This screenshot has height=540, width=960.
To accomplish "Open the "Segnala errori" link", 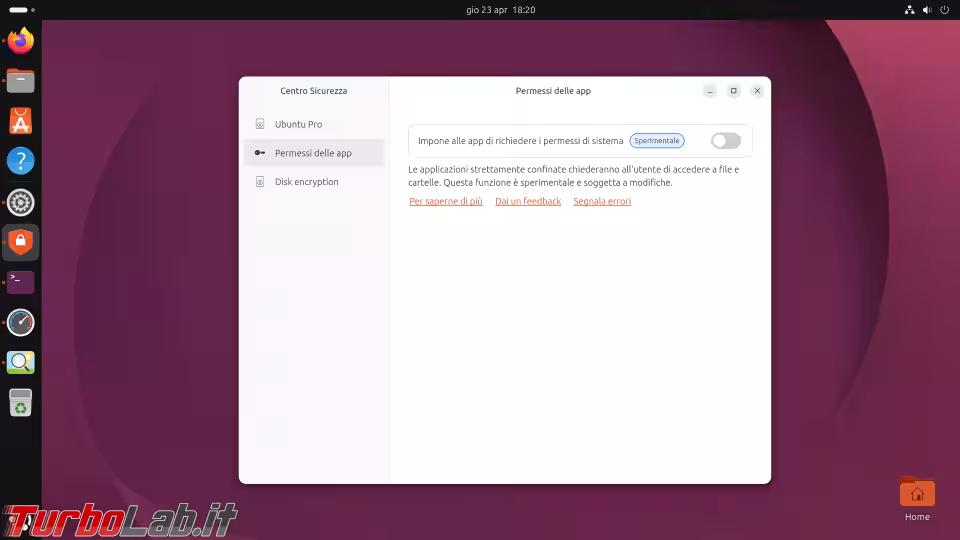I will click(x=602, y=202).
